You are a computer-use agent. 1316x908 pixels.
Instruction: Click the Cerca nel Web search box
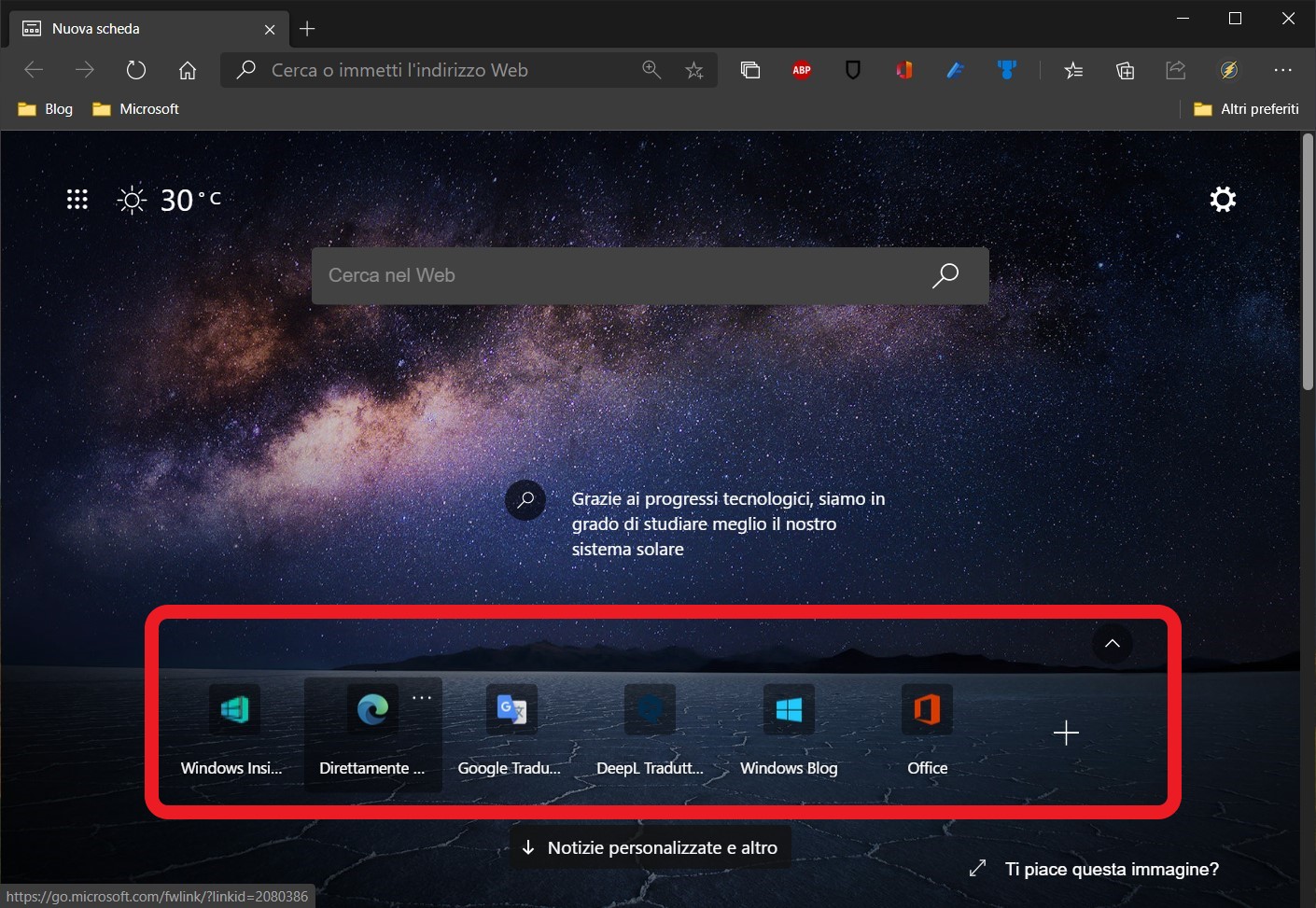coord(650,275)
